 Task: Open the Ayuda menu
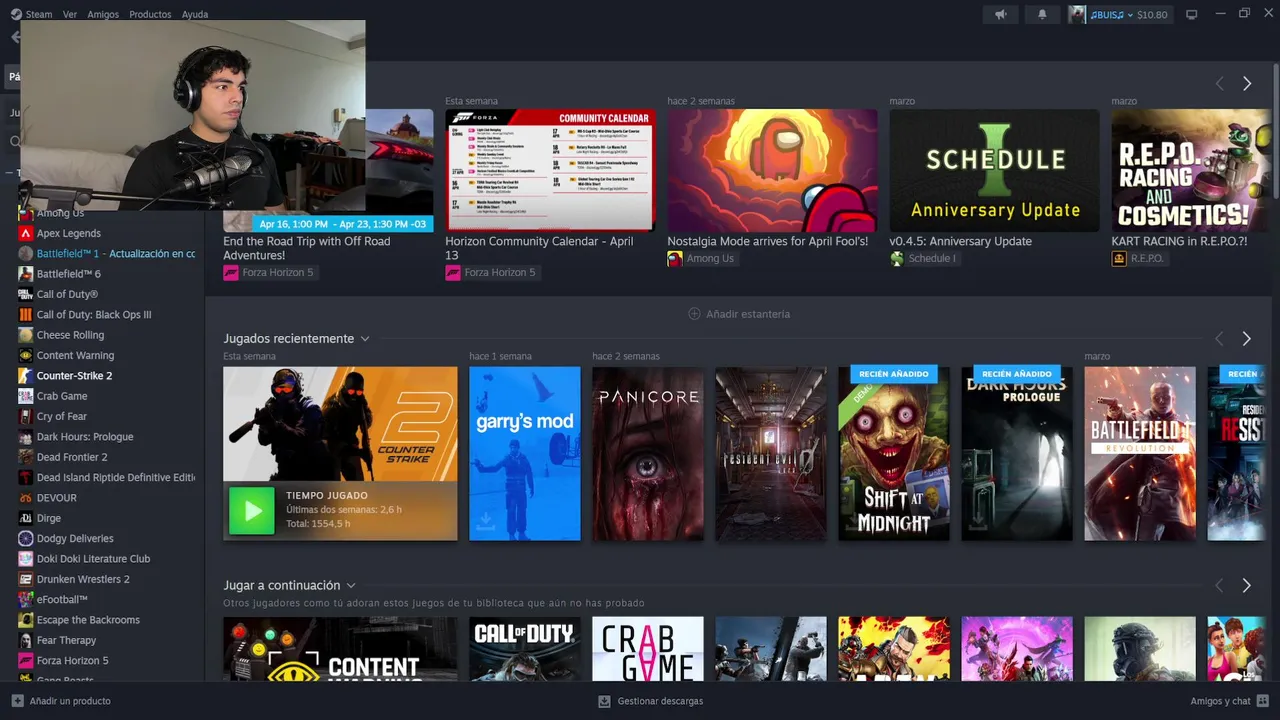pos(195,14)
